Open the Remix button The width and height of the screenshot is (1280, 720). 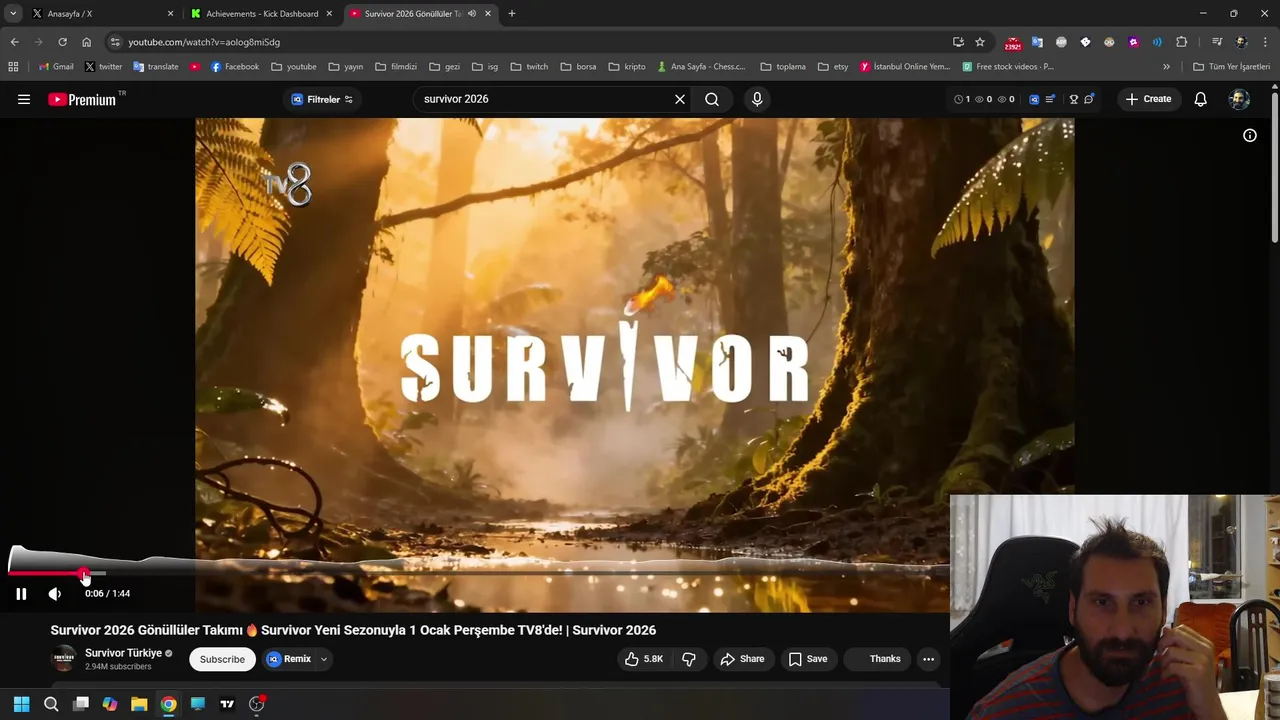pyautogui.click(x=289, y=659)
